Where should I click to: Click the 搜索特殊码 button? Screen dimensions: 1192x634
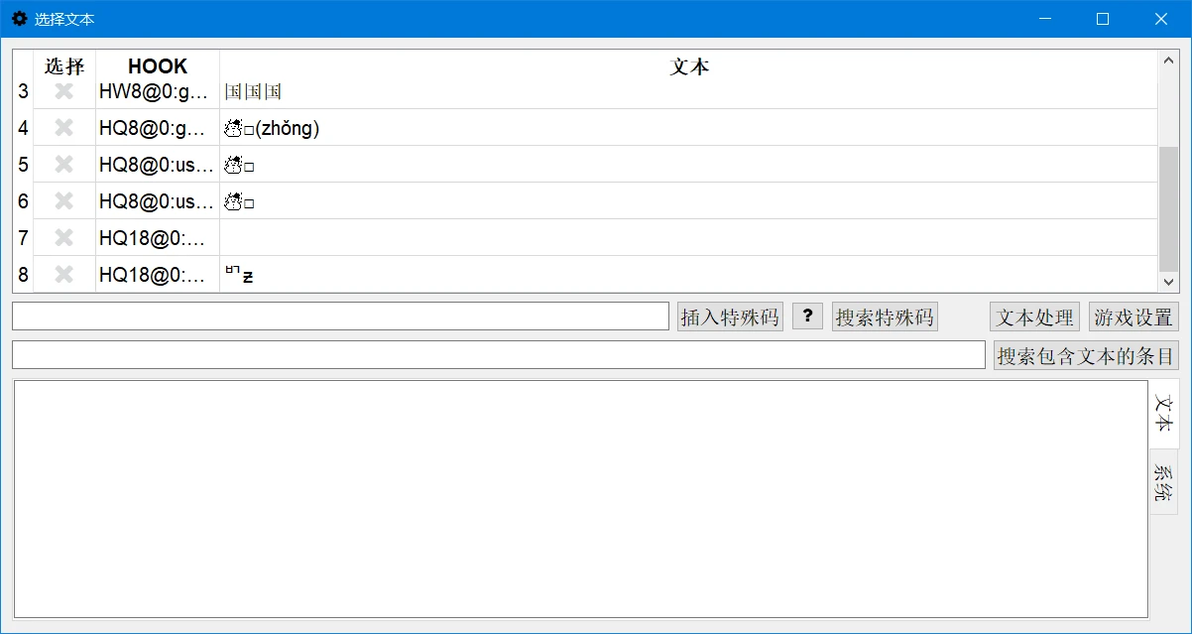(x=885, y=316)
